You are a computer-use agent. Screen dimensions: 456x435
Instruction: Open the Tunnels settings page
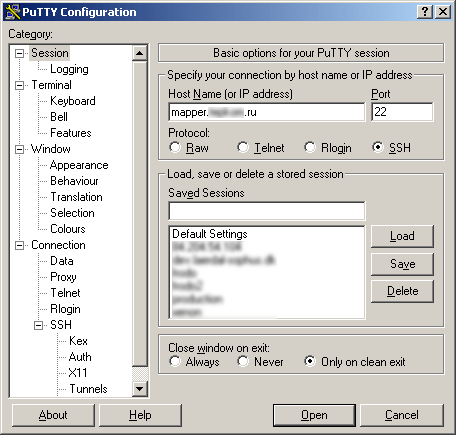tap(88, 389)
